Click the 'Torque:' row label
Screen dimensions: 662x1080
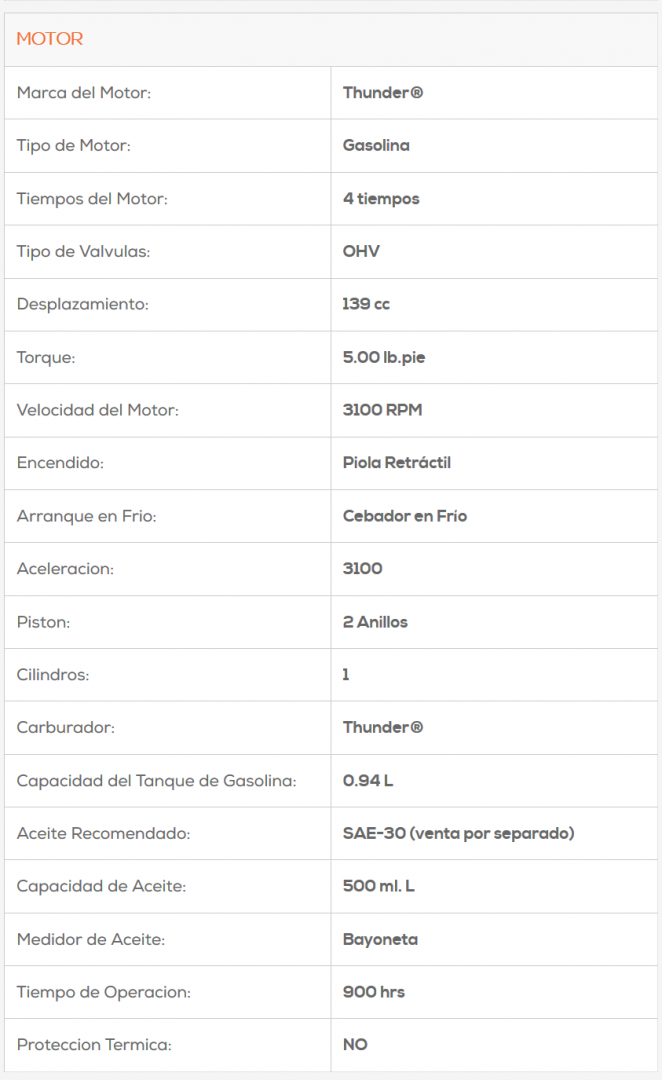point(46,357)
